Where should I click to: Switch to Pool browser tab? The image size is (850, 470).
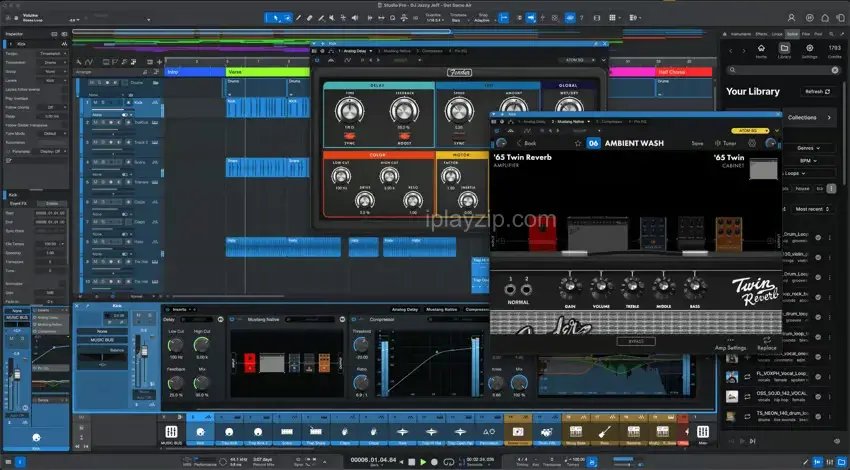pos(818,34)
